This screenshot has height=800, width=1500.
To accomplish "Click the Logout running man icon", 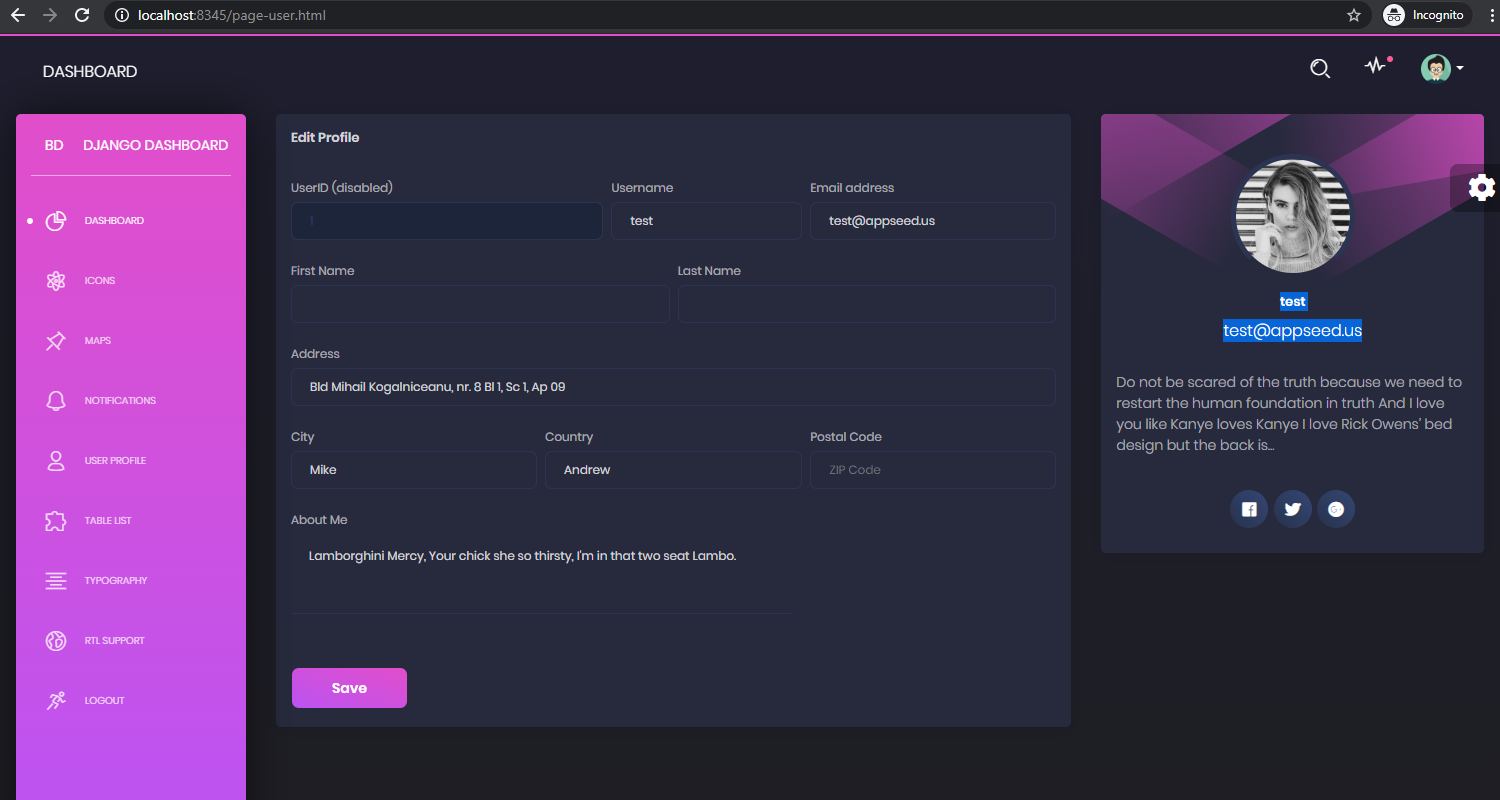I will point(56,701).
